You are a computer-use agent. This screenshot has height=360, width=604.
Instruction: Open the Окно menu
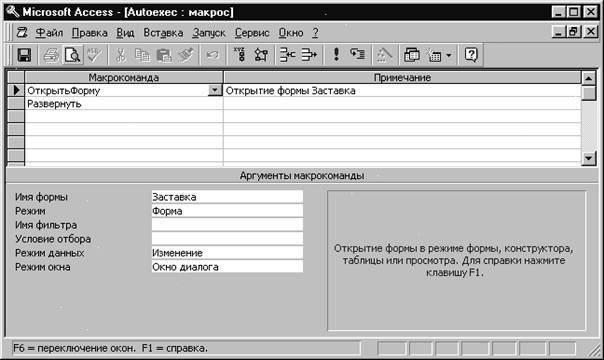291,33
